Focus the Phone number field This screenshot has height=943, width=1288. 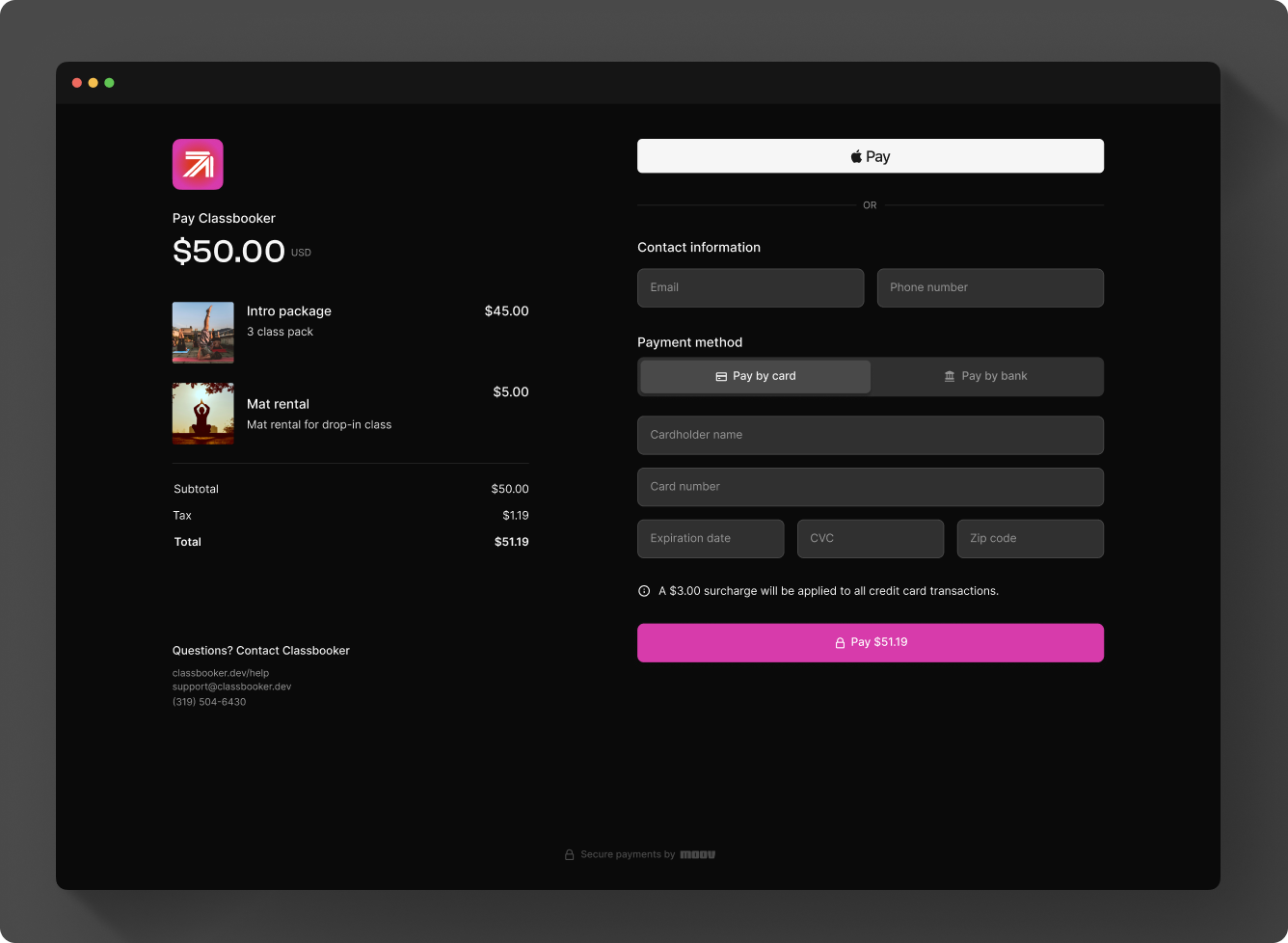click(x=991, y=287)
